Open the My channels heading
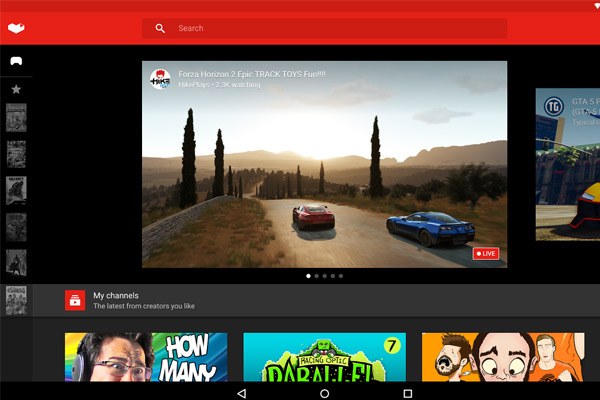 (116, 296)
